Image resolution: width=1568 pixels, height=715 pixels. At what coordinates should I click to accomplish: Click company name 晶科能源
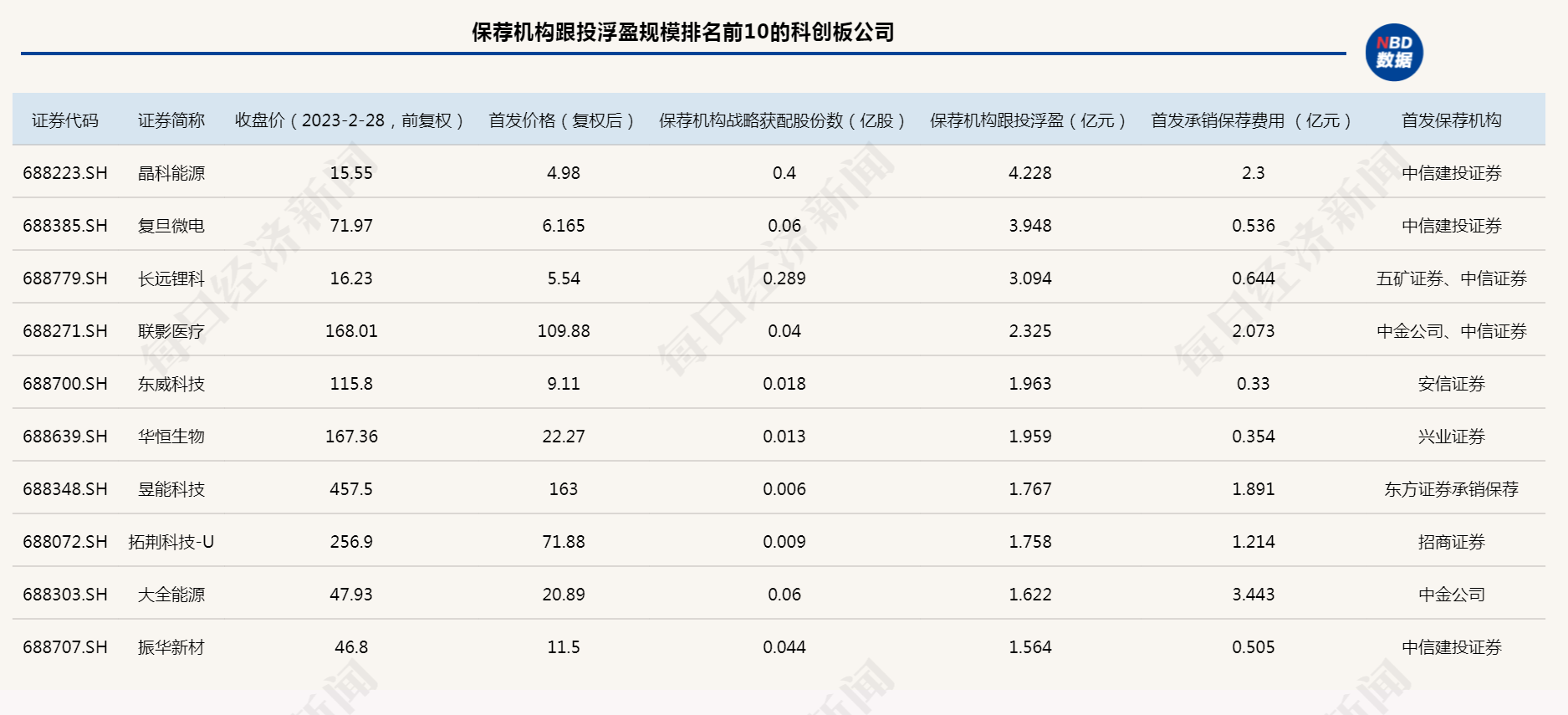point(171,173)
